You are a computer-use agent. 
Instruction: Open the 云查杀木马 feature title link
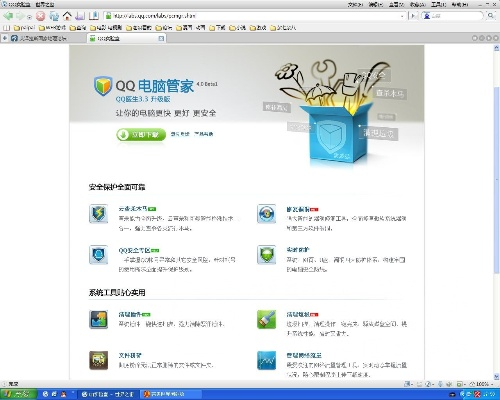pyautogui.click(x=133, y=209)
